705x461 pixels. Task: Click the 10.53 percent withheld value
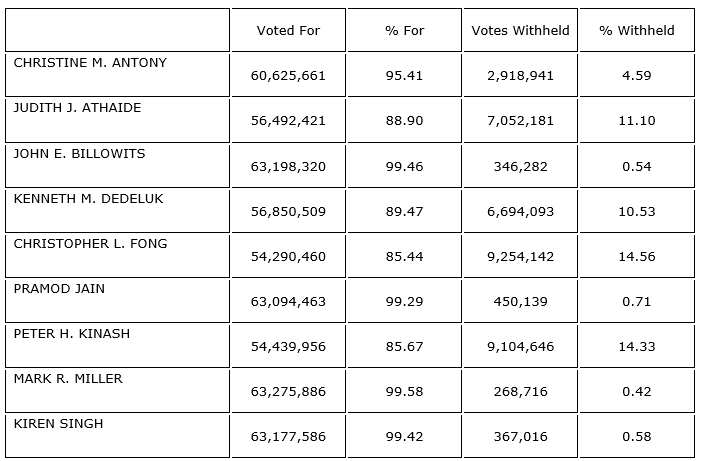click(x=636, y=211)
